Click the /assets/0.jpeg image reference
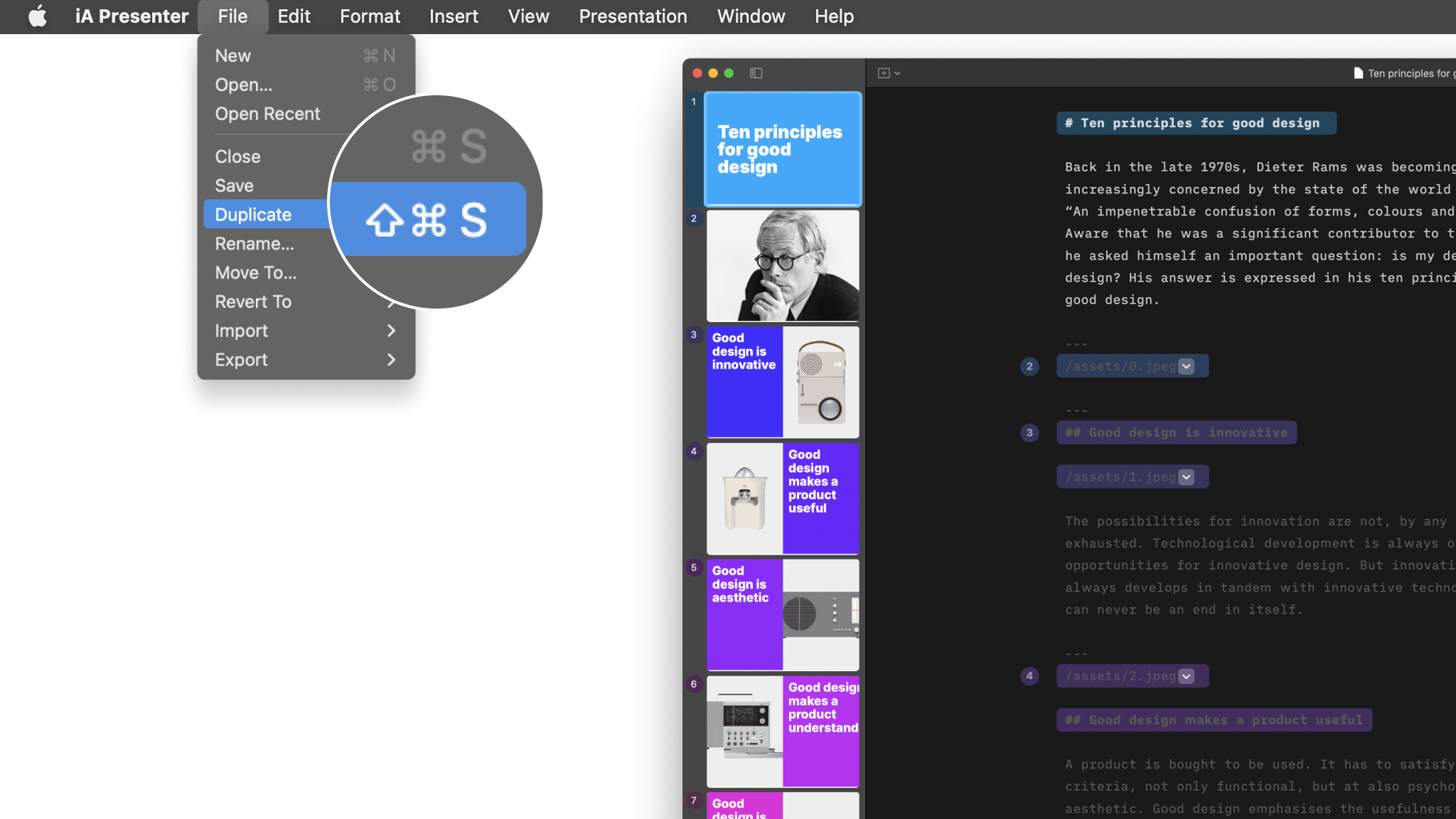Screen dimensions: 1456x819 tap(1120, 366)
